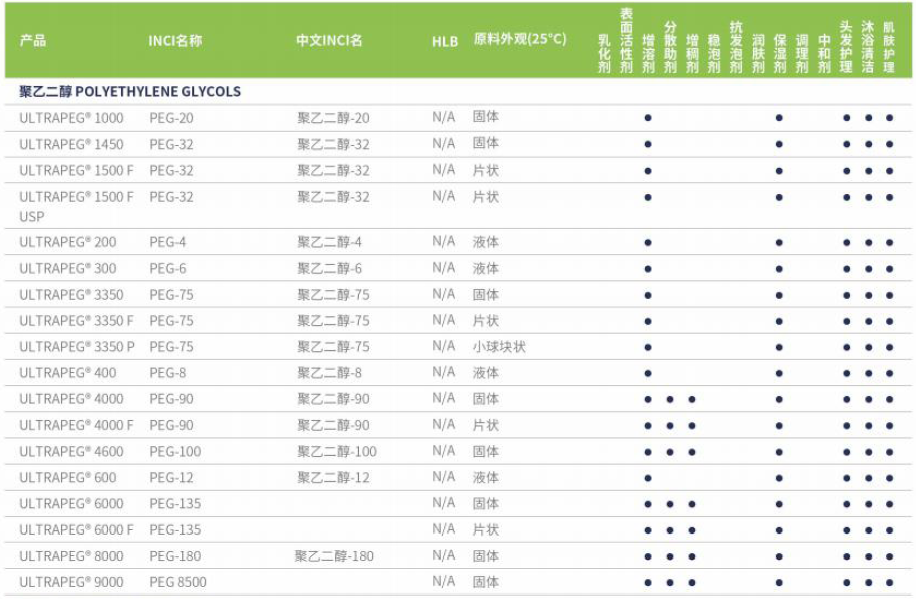Select product name ULTRAPEG 6000 F
Viewport: 916px width, 599px height.
point(76,529)
